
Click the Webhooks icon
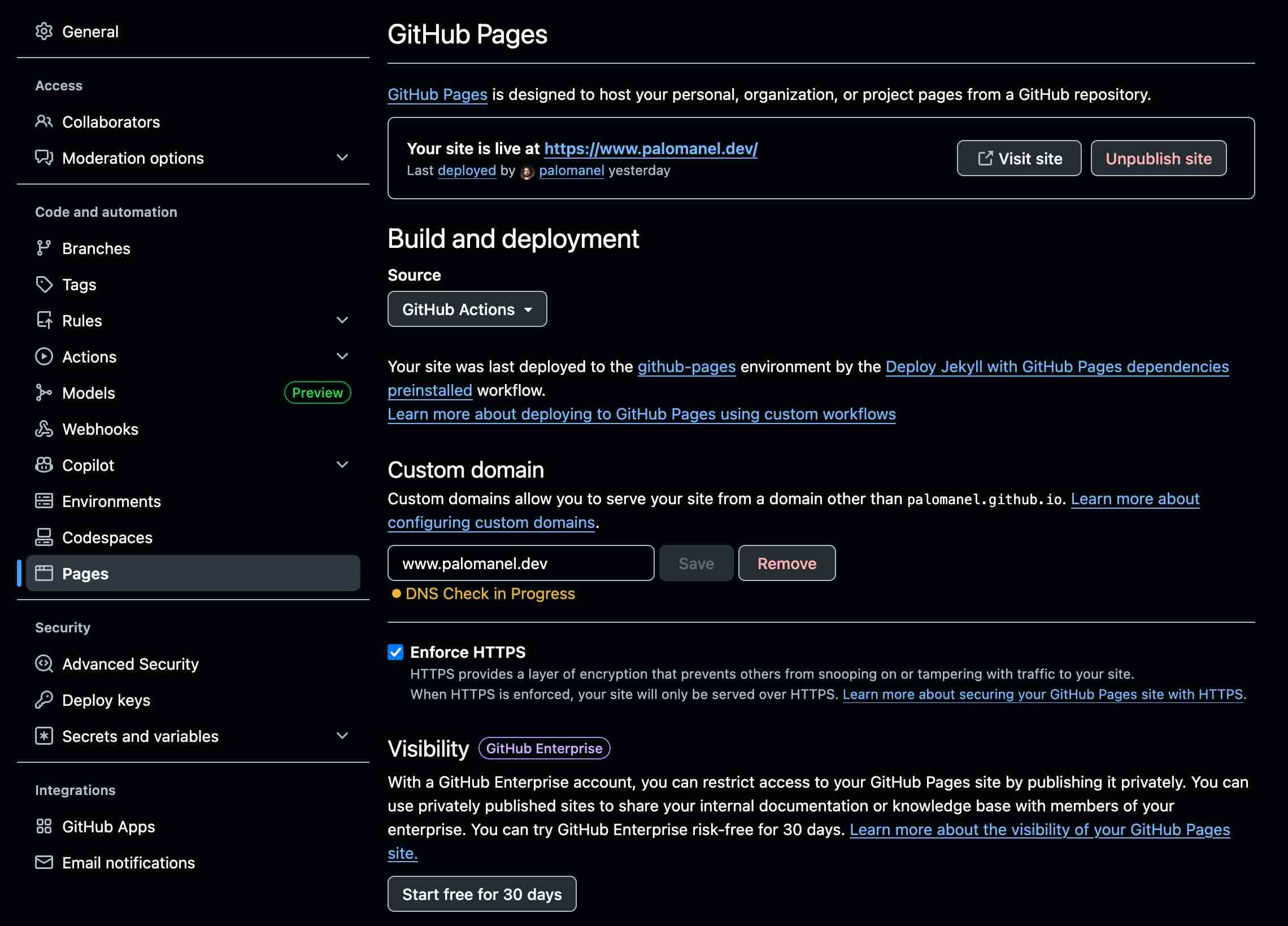(x=44, y=429)
